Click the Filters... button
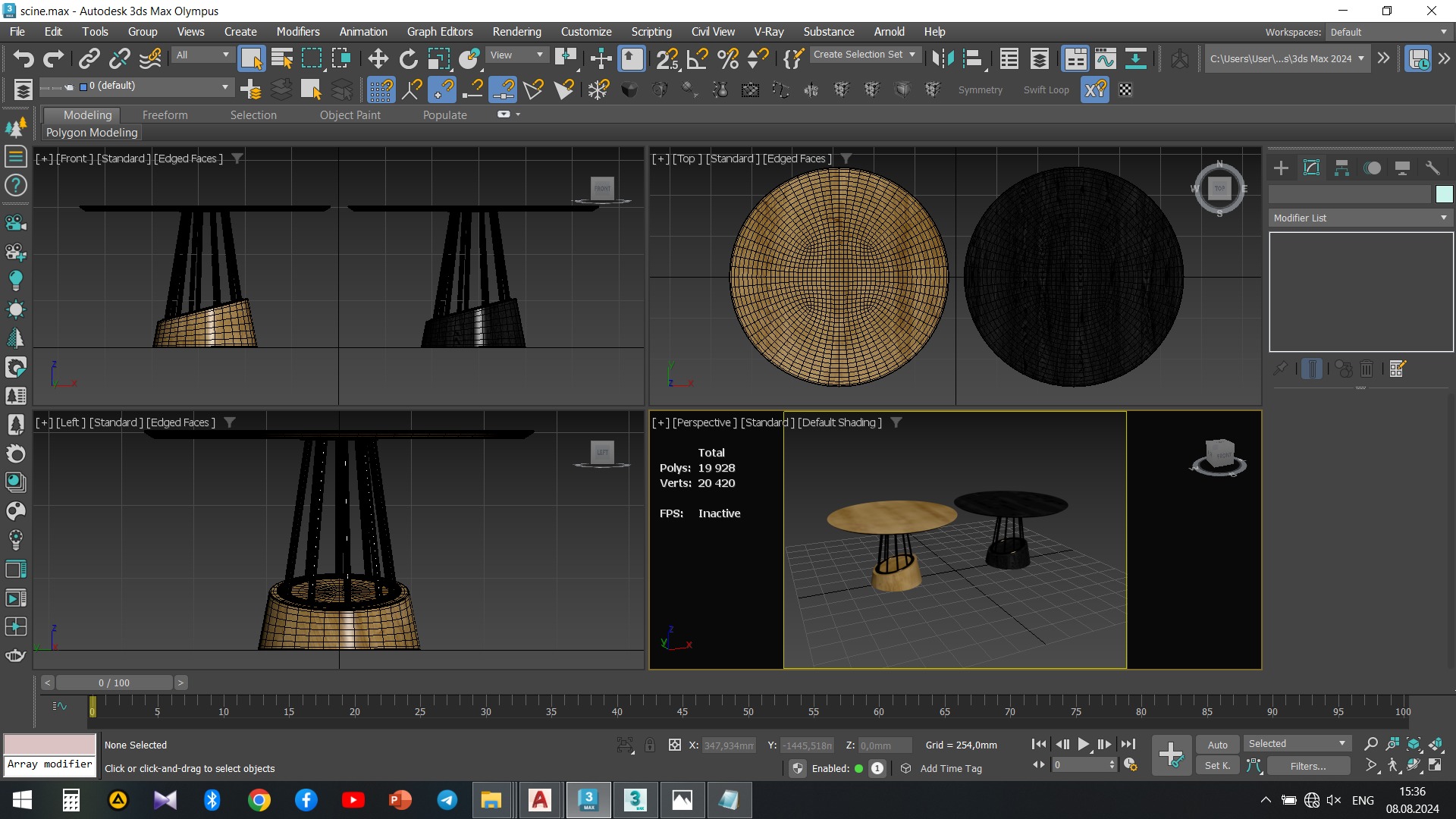Viewport: 1456px width, 819px height. point(1308,766)
